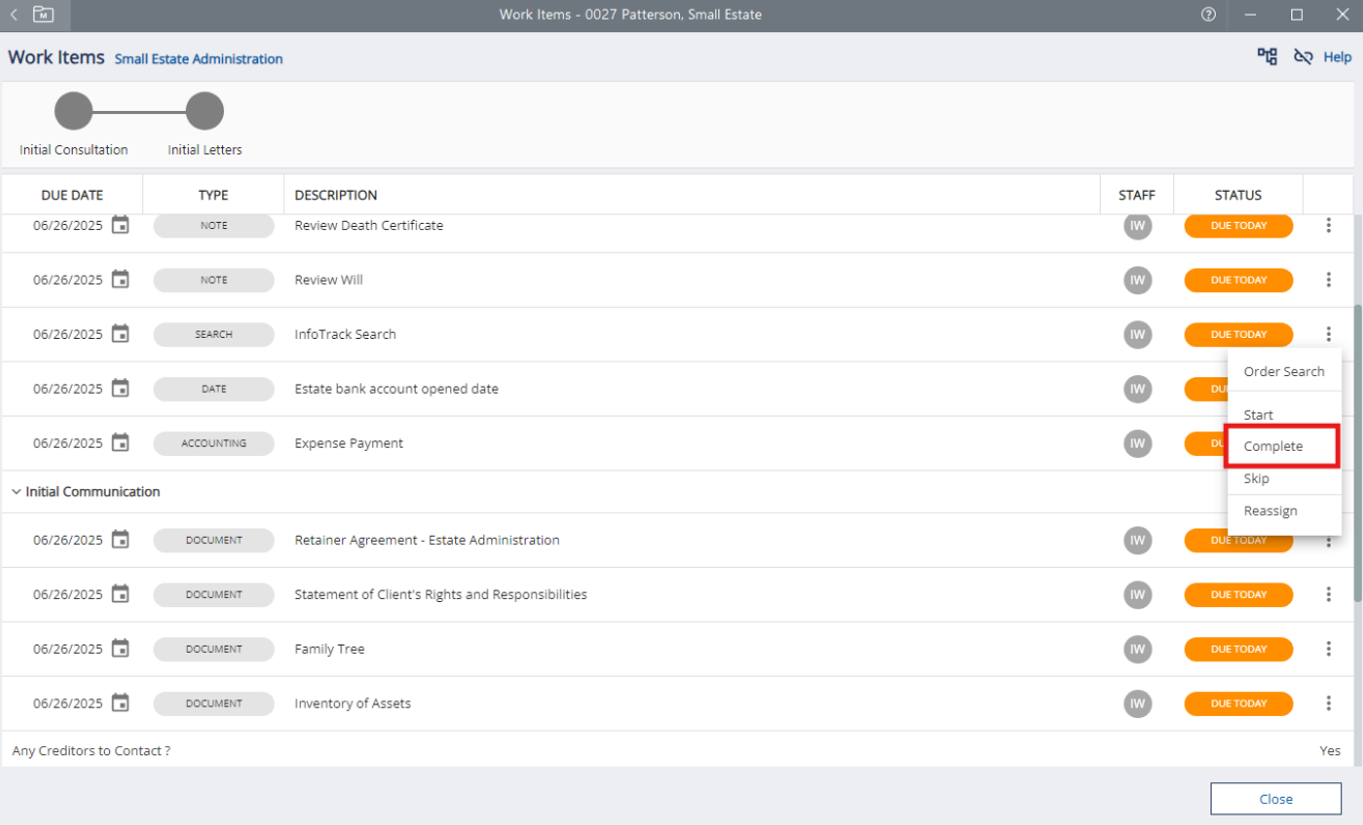The image size is (1363, 825).
Task: Click the vertical scrollbar of work items list
Action: (x=1356, y=450)
